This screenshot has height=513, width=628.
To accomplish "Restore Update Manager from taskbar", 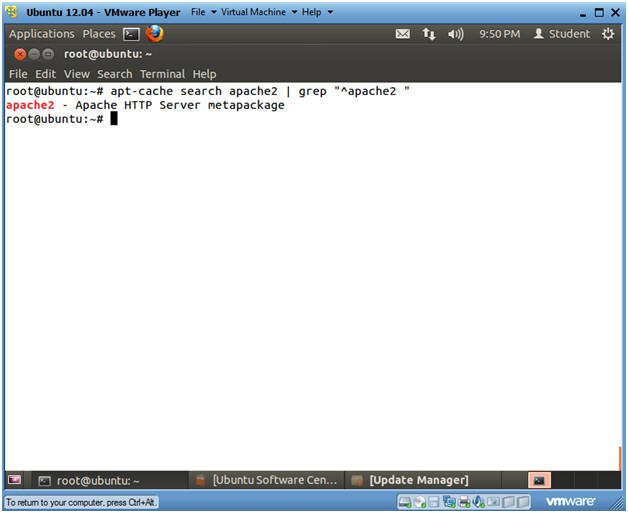I will tap(424, 481).
